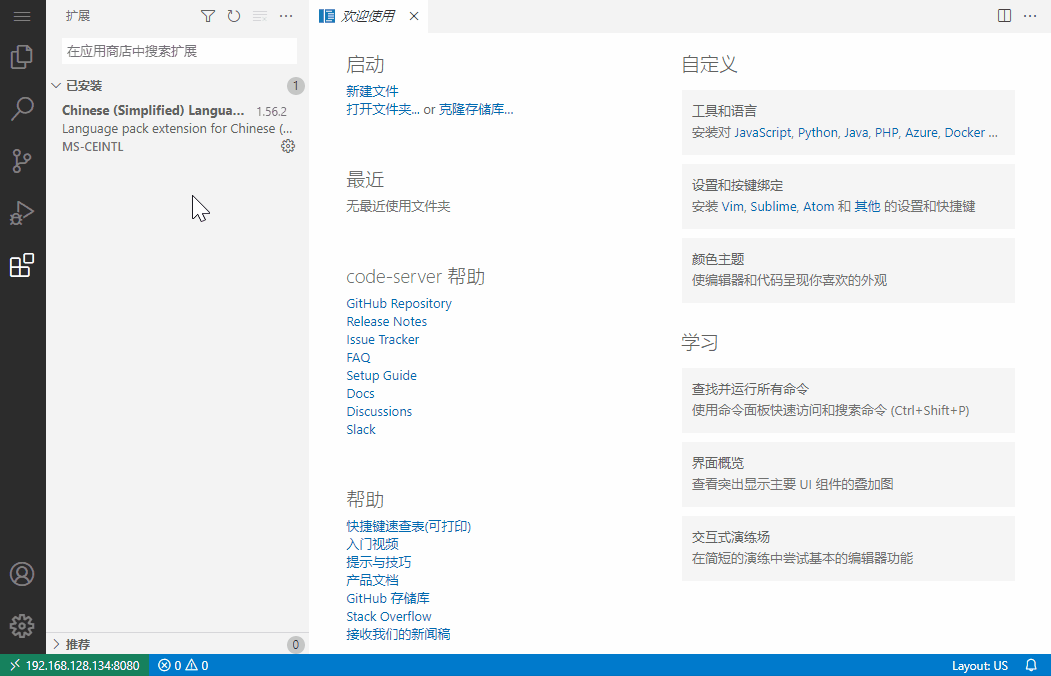Select the 欢迎使用 editor tab
Image resolution: width=1051 pixels, height=676 pixels.
pos(366,16)
